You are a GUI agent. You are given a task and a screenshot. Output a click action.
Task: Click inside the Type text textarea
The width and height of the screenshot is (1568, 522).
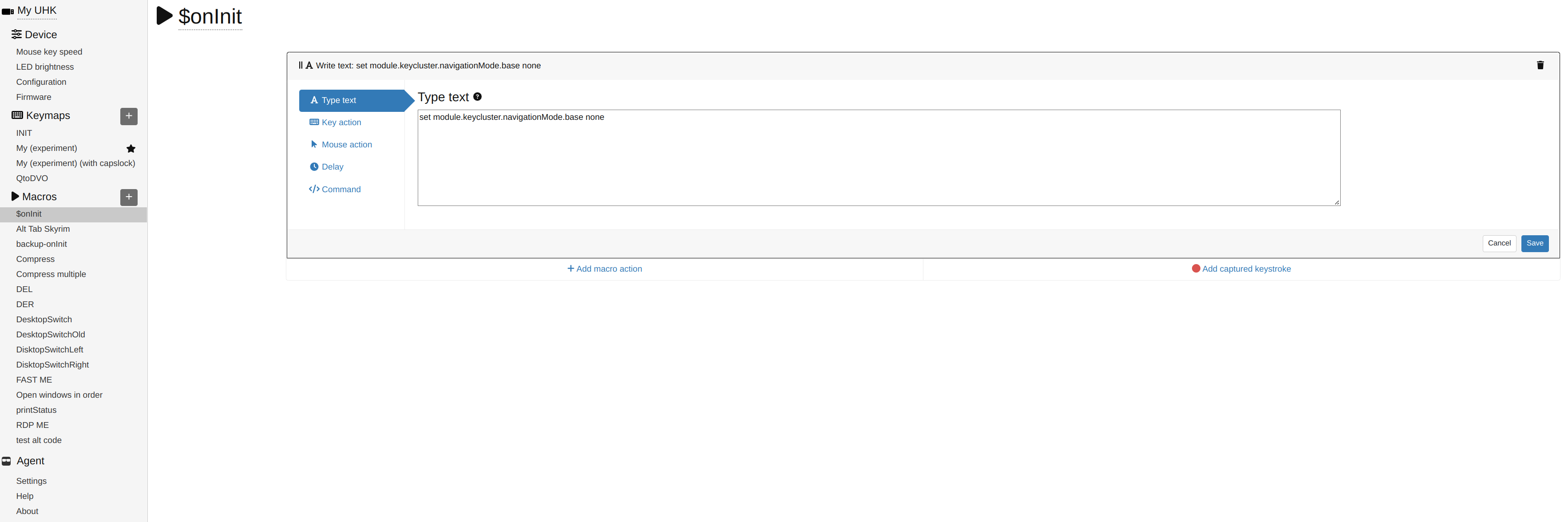(879, 158)
